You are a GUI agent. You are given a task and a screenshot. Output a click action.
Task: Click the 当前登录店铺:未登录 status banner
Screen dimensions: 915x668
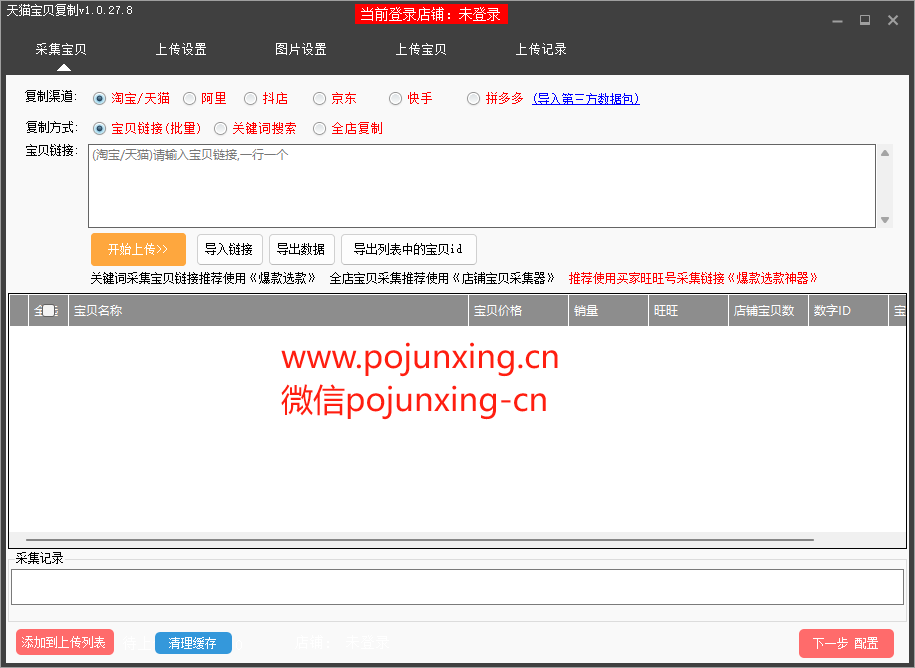[x=431, y=15]
